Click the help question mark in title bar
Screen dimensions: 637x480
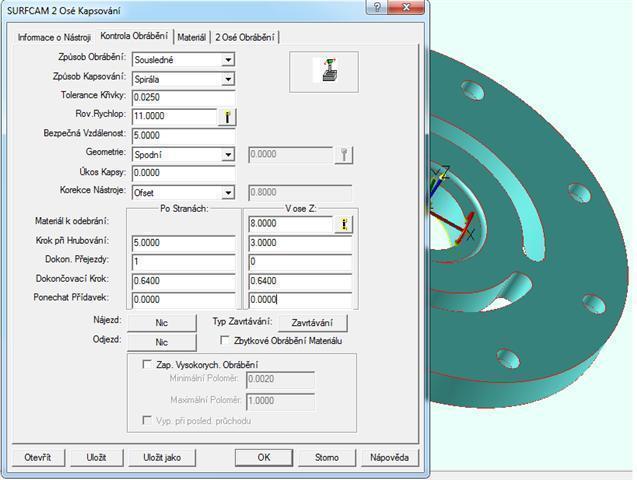tap(377, 7)
